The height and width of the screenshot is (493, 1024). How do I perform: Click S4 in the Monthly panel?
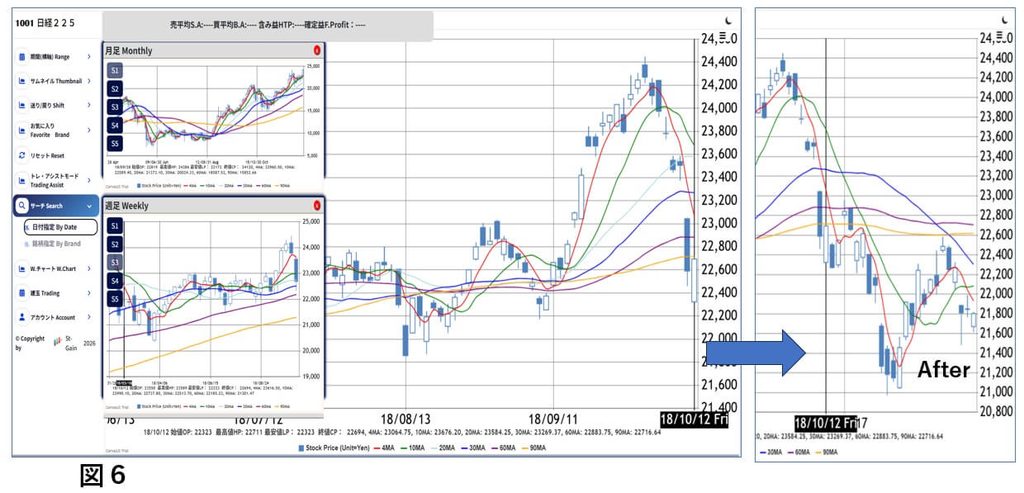[x=115, y=125]
